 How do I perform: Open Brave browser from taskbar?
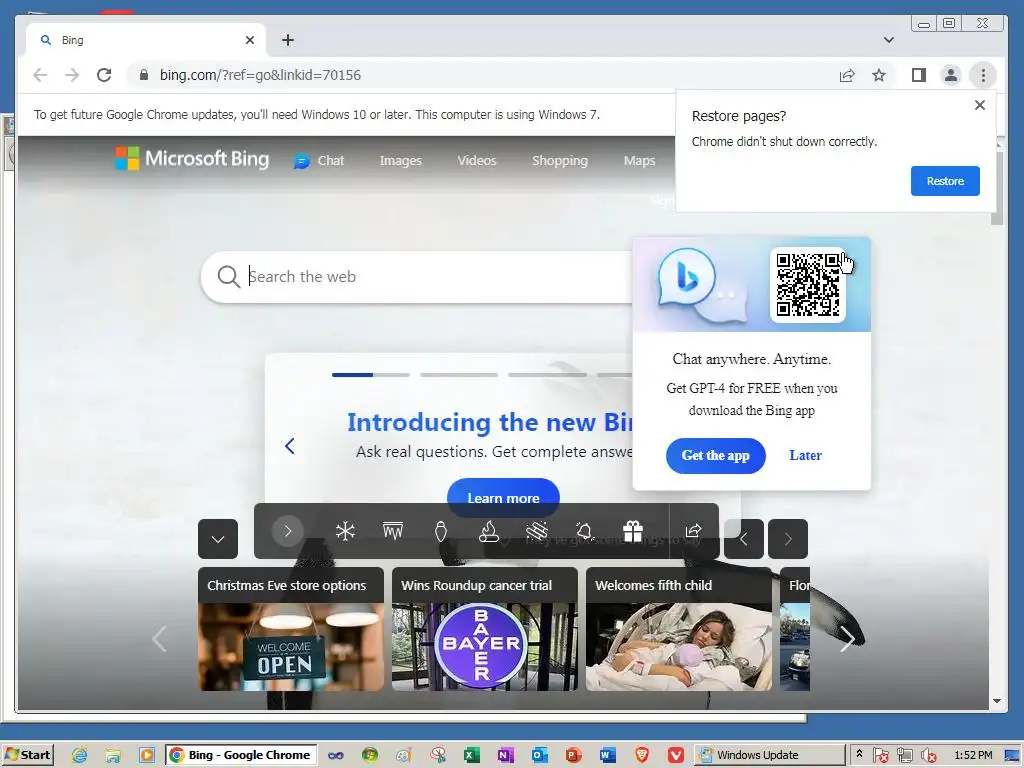click(642, 755)
